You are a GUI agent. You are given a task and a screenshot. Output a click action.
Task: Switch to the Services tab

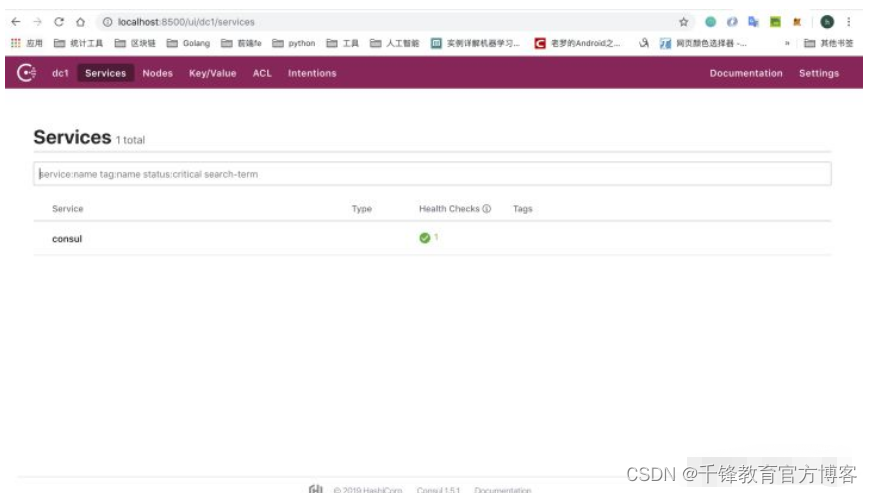[x=106, y=73]
